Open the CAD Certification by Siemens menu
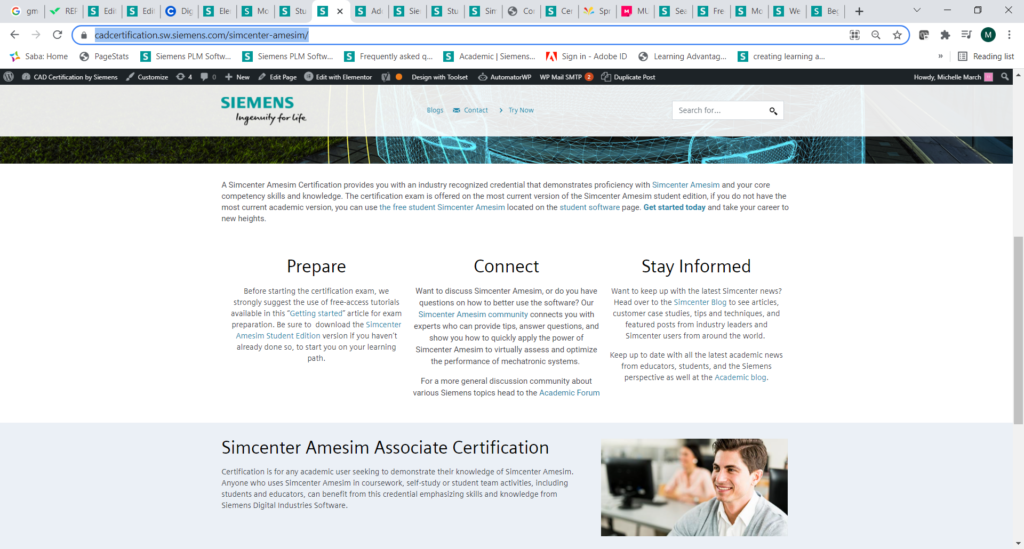1024x549 pixels. (70, 77)
